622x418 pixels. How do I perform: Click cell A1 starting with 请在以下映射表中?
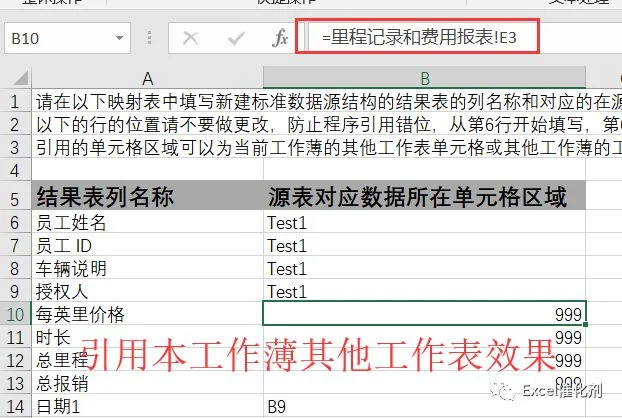pos(147,101)
